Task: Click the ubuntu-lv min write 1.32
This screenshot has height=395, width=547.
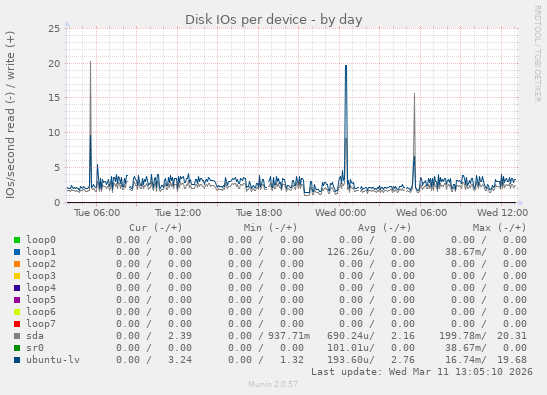Action: pos(292,359)
